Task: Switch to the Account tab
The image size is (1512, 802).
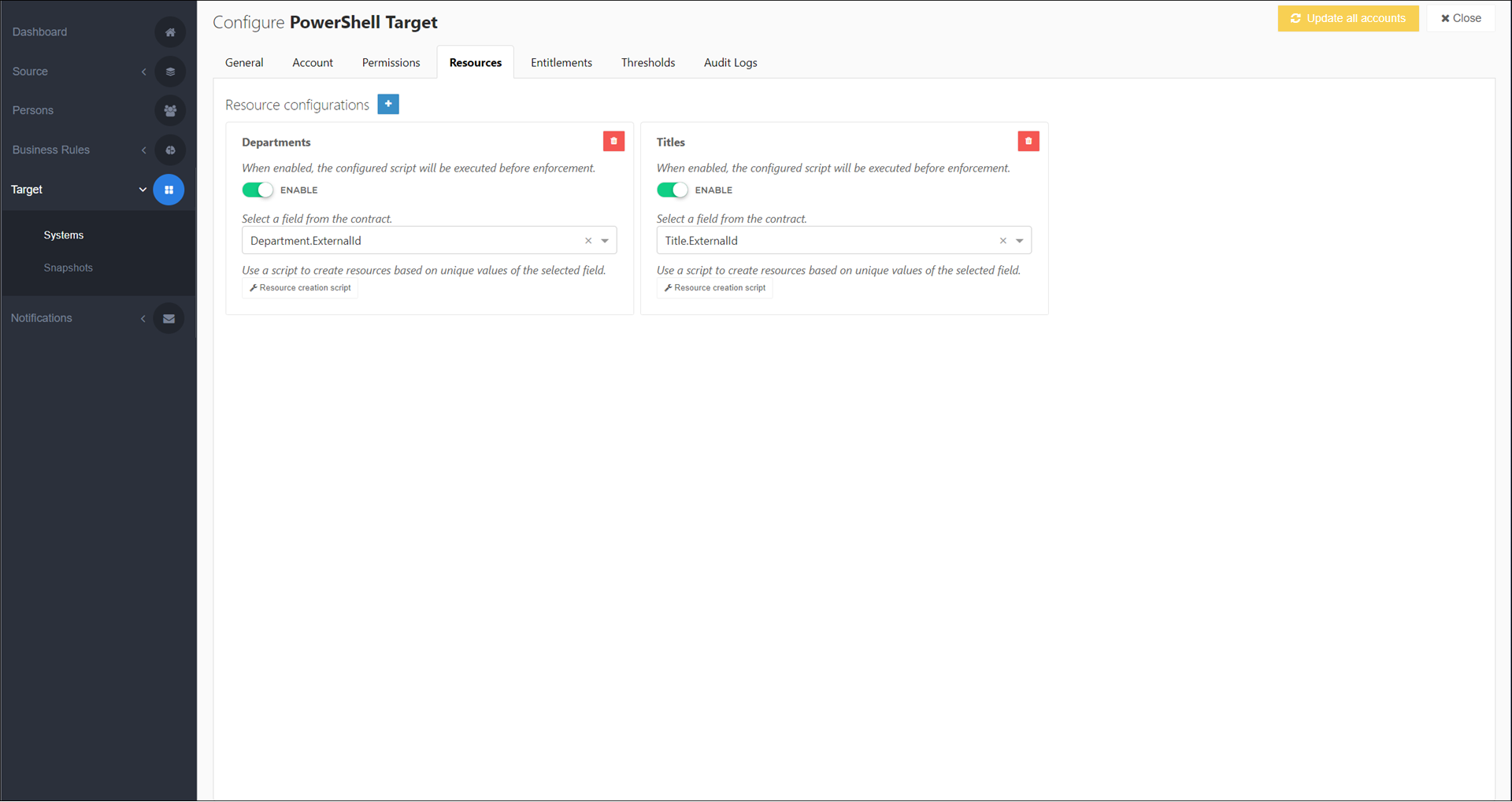Action: (313, 63)
